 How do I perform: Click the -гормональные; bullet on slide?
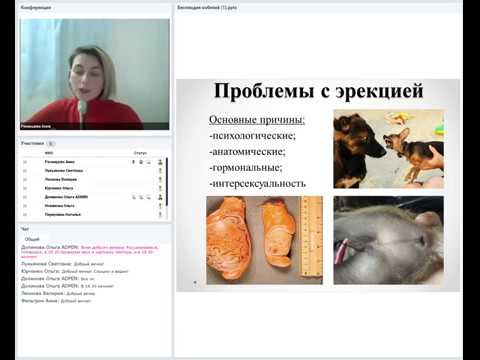[246, 167]
